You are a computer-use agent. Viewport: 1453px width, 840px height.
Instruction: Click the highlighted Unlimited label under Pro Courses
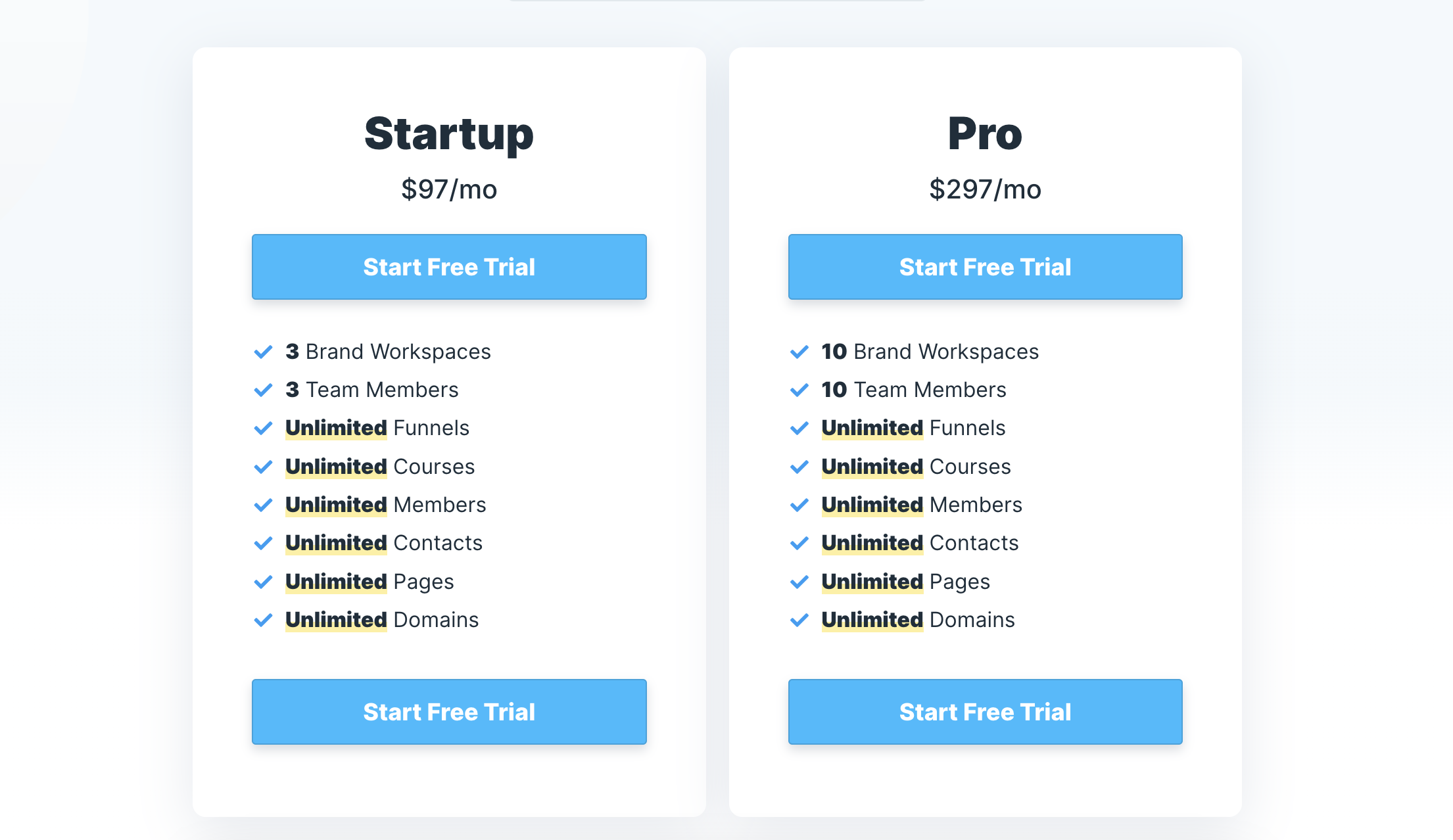(872, 467)
